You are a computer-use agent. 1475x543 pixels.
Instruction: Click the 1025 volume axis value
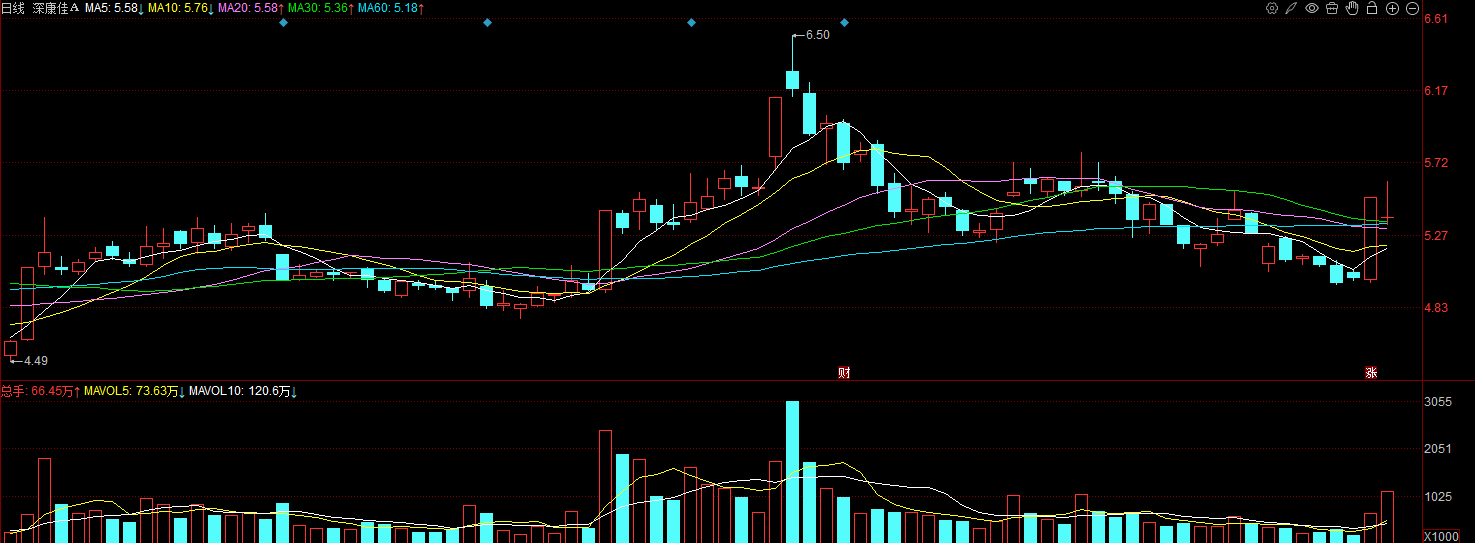1438,497
